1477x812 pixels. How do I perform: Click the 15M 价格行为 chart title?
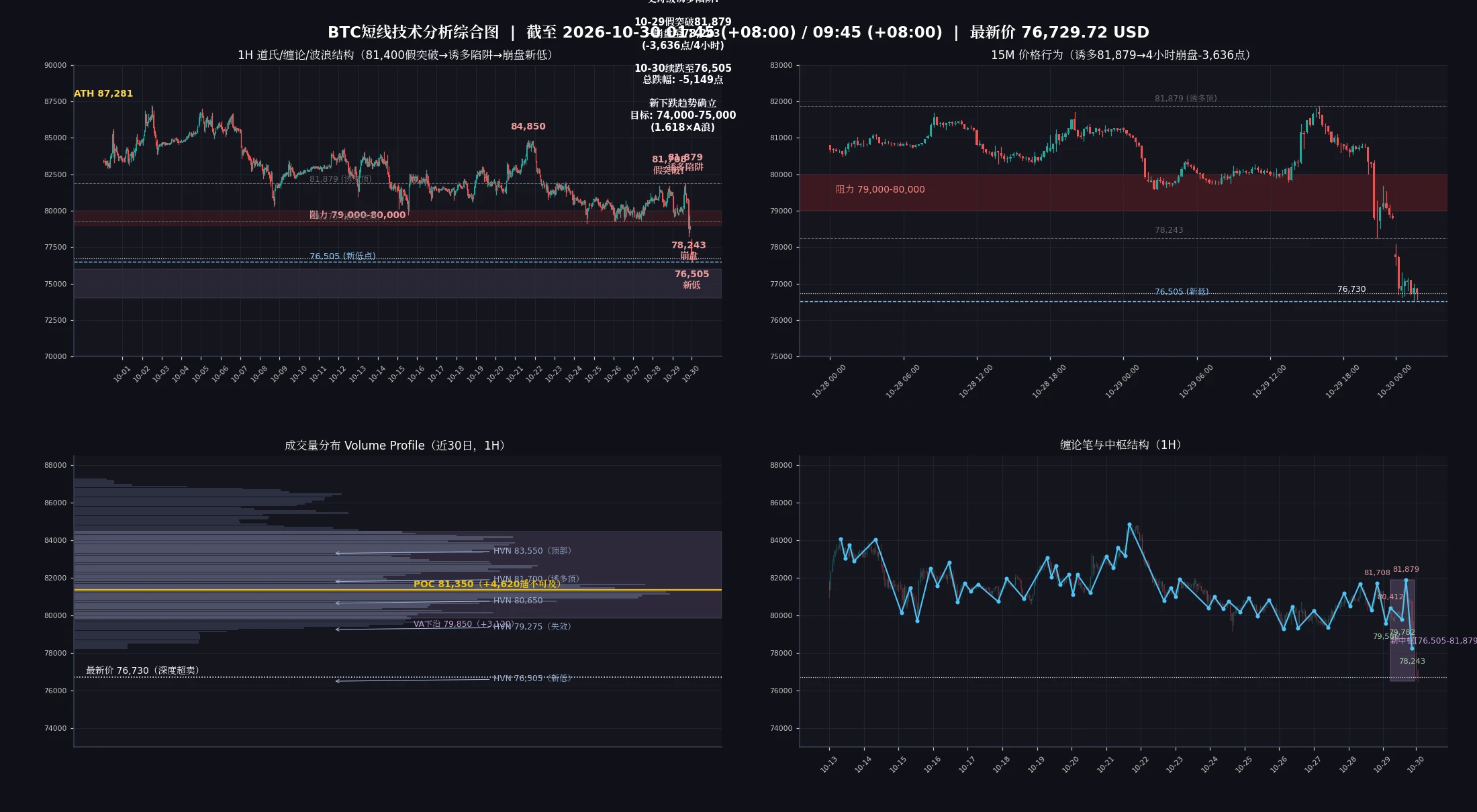click(1123, 55)
